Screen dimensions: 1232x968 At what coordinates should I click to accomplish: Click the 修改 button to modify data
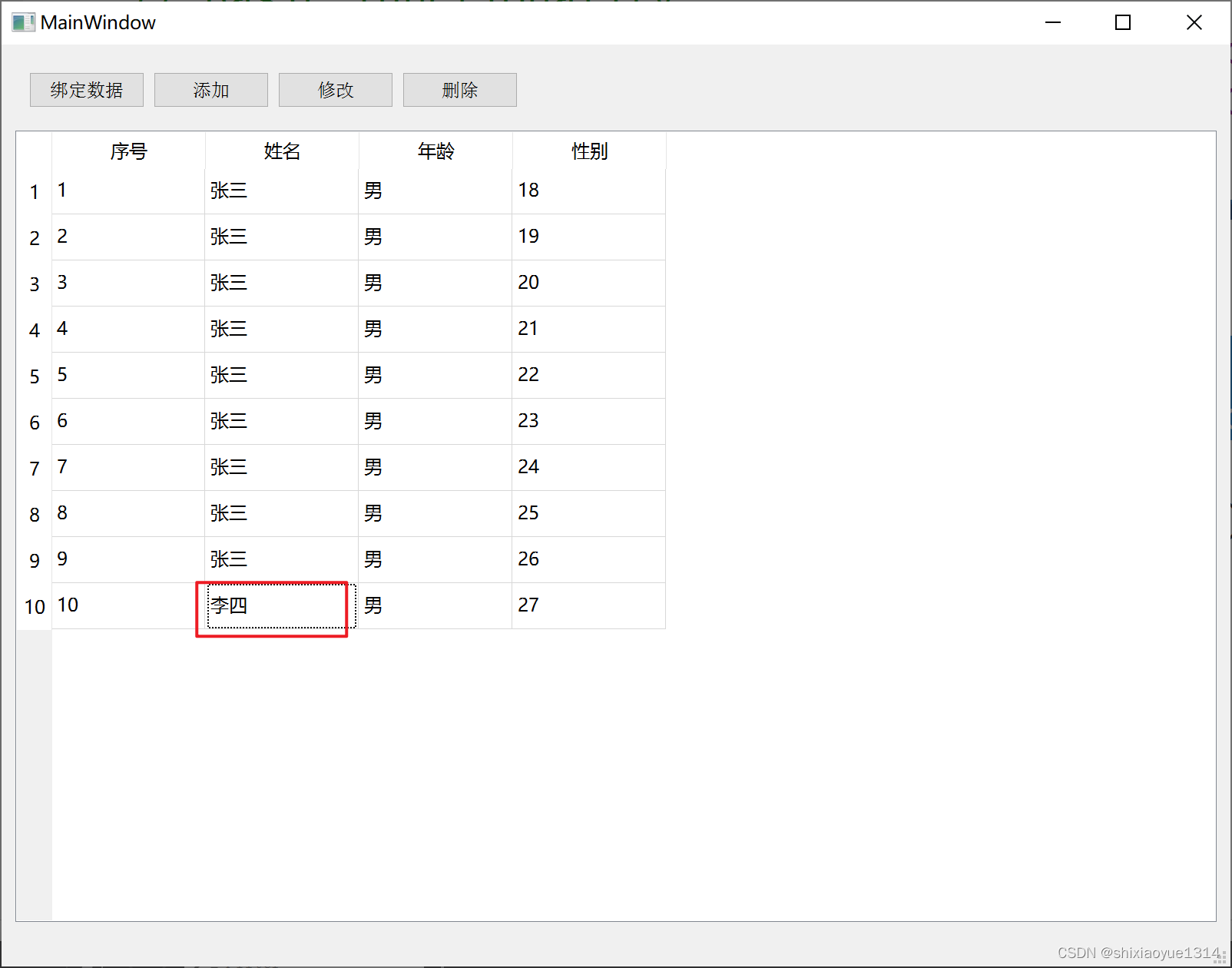pyautogui.click(x=335, y=90)
